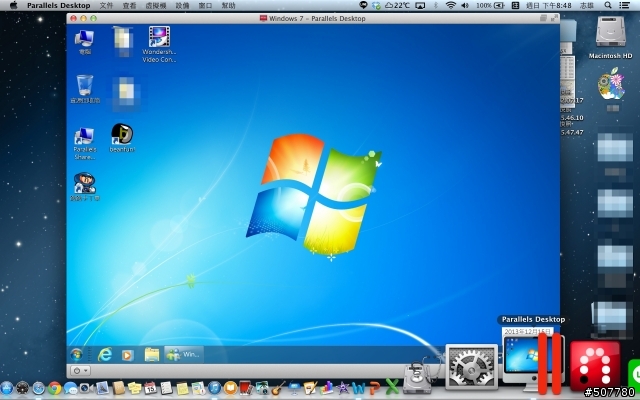Screen dimensions: 640x400
Task: Select the Win... Messenger taskbar button
Action: [x=184, y=354]
